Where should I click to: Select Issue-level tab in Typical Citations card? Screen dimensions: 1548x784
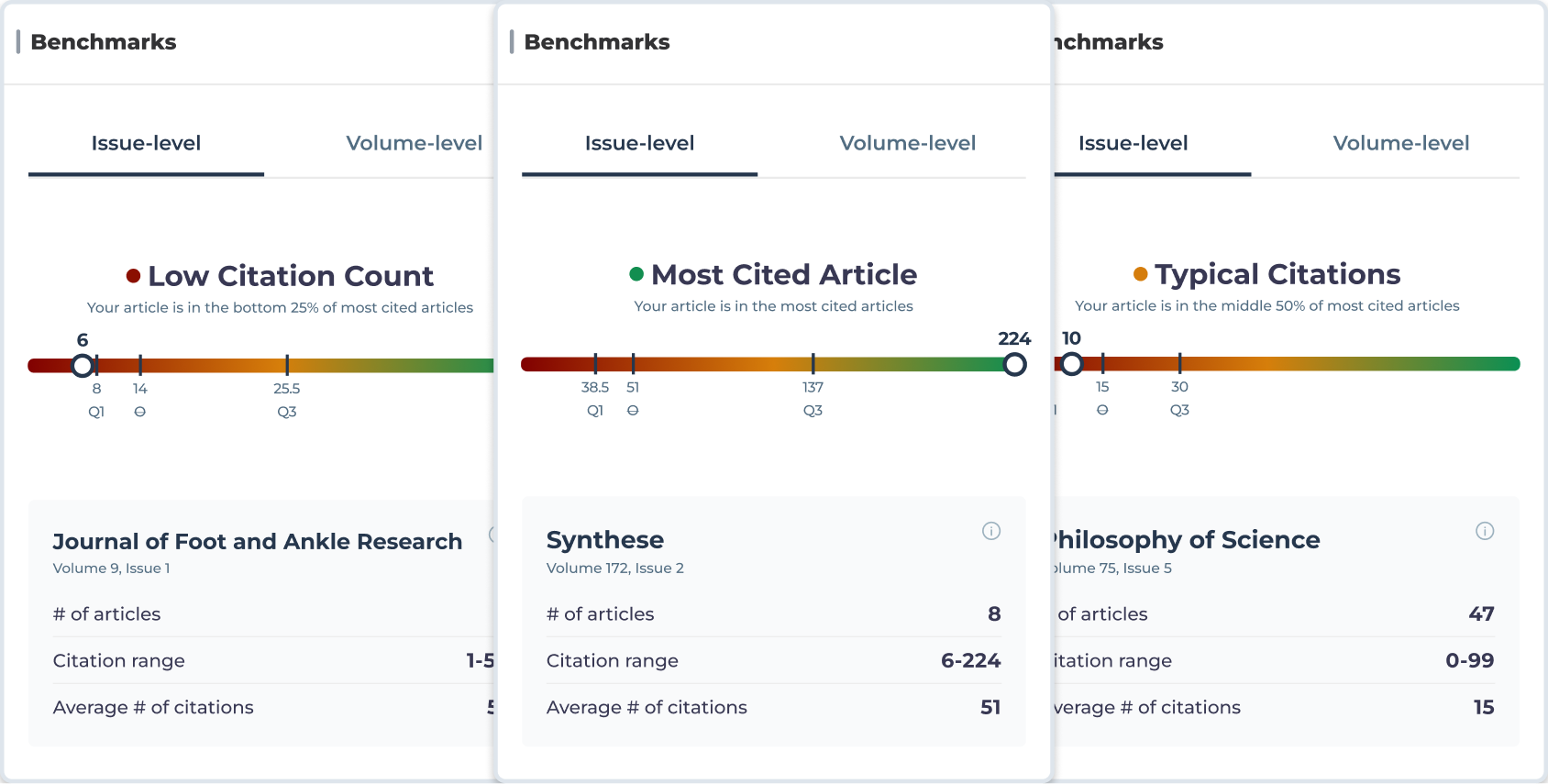coord(1133,144)
